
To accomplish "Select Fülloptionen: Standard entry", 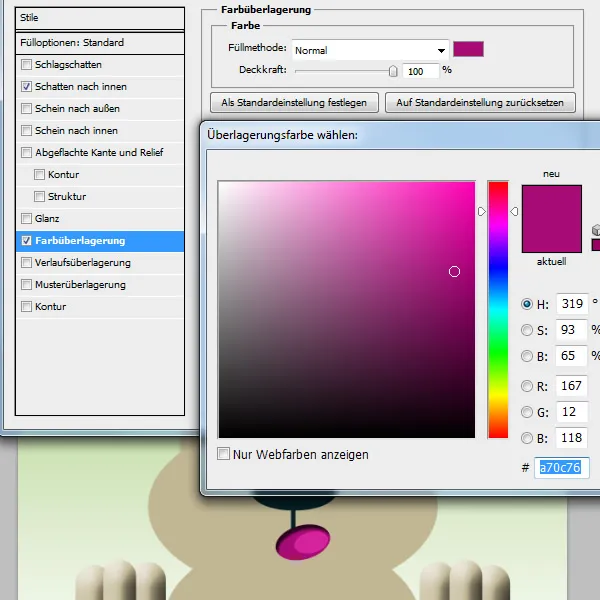I will (x=100, y=42).
